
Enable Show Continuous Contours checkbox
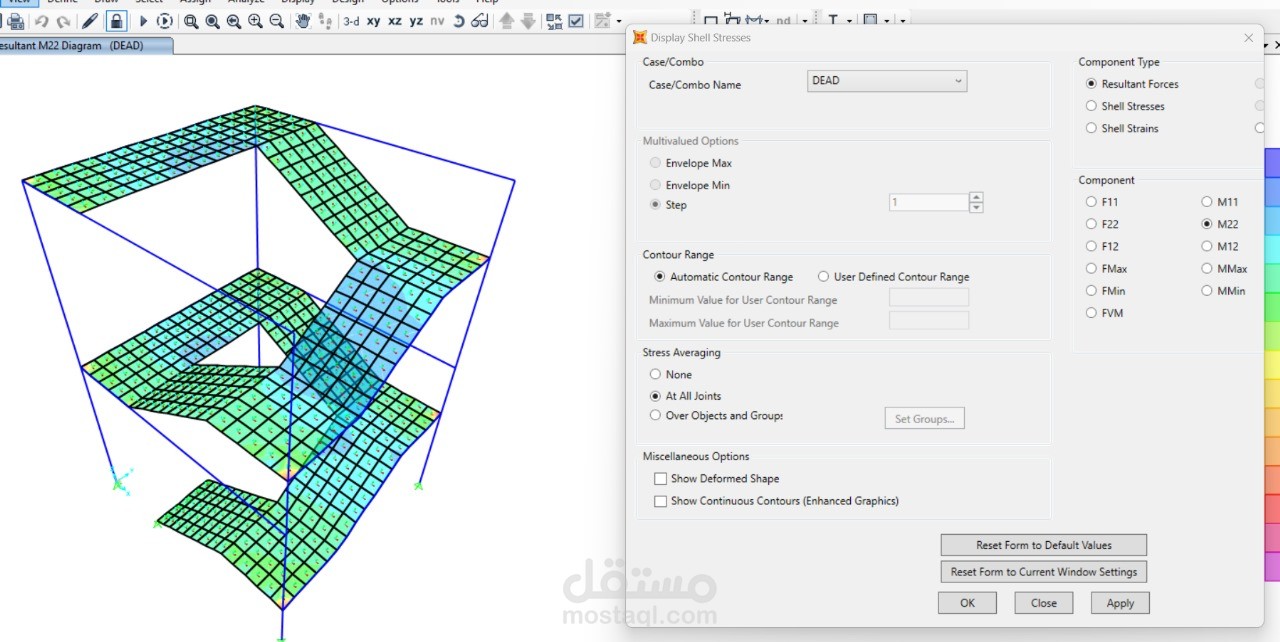[660, 501]
